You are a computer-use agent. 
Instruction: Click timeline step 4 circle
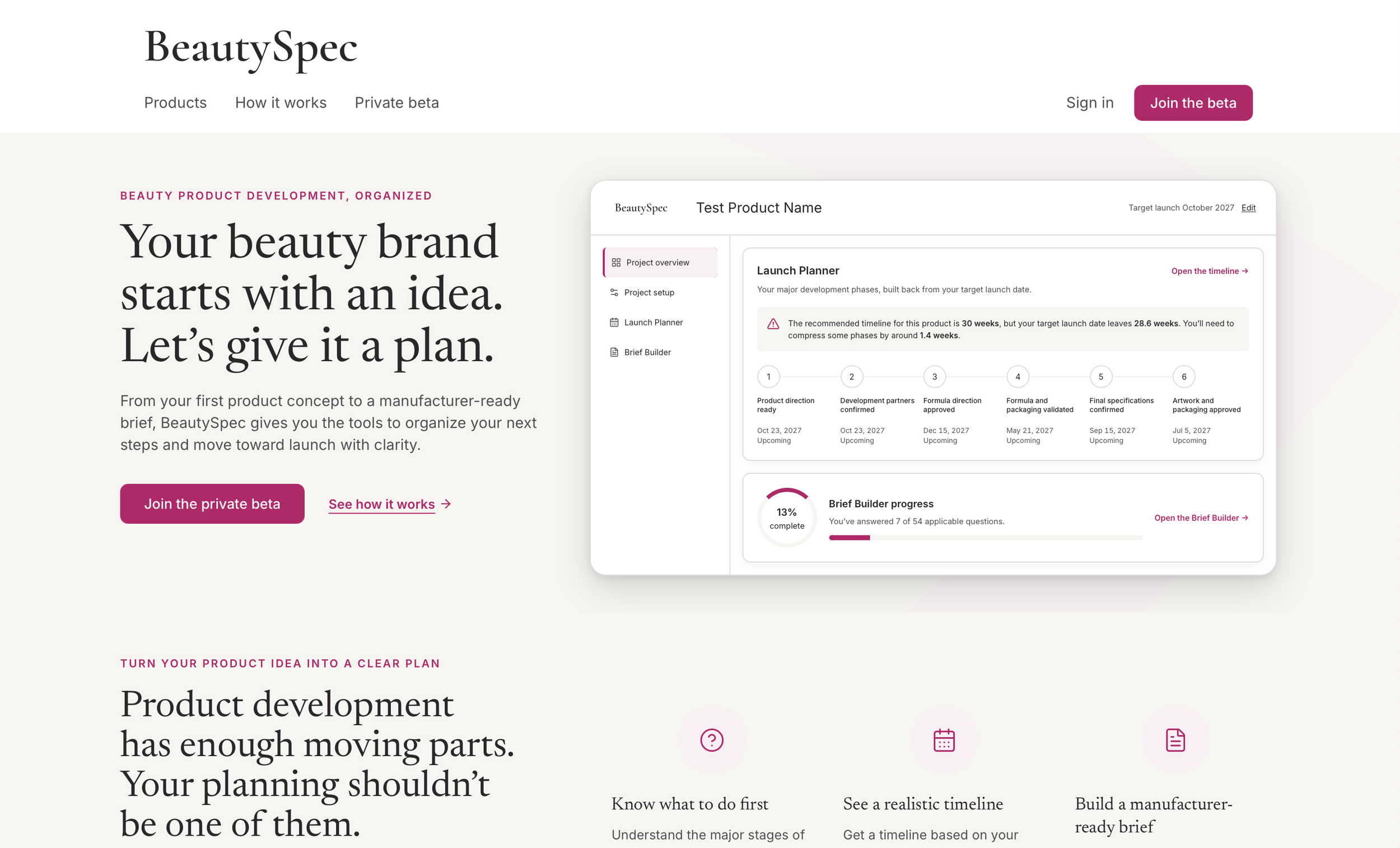[1018, 376]
